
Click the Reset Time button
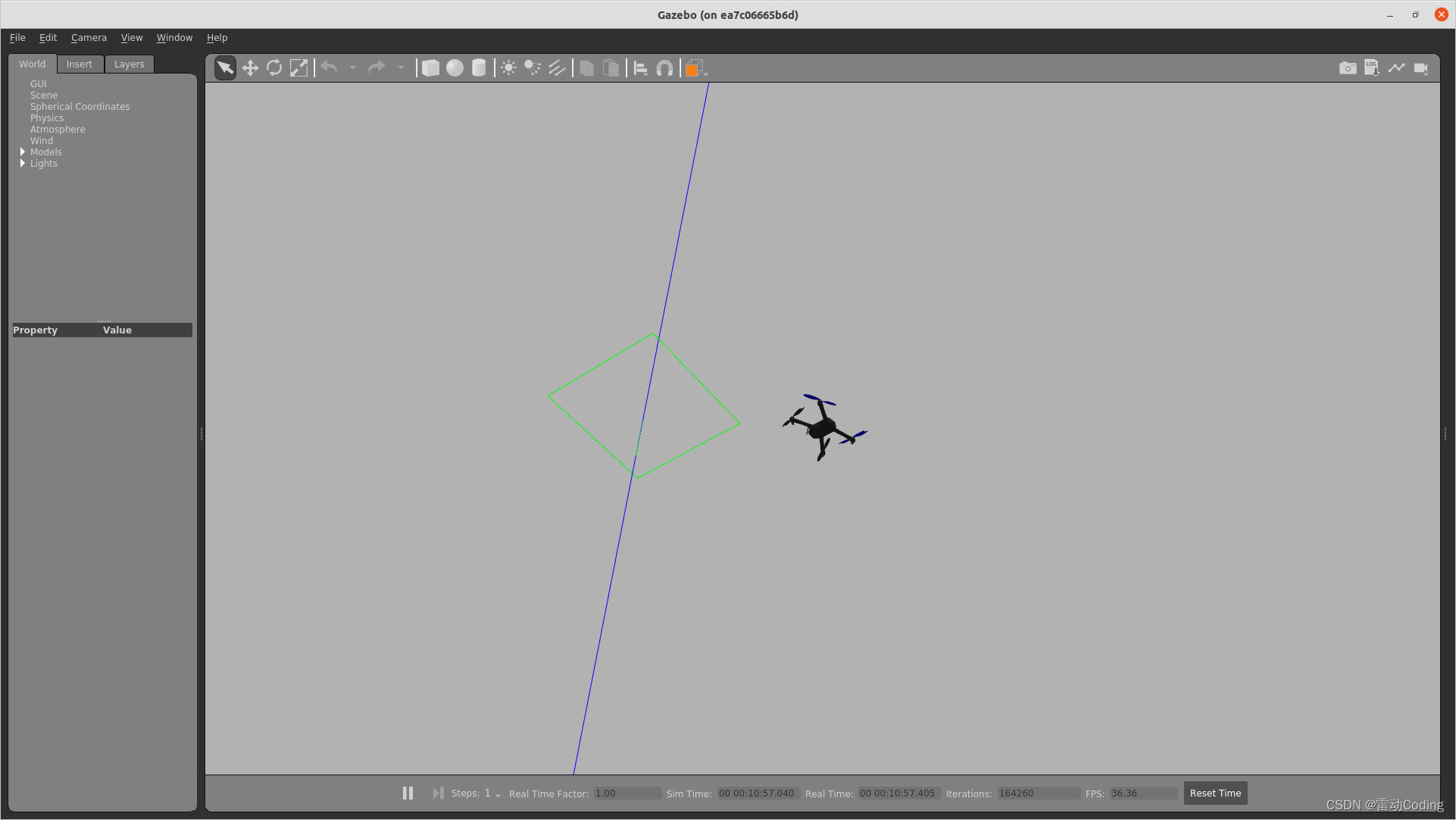(1215, 793)
